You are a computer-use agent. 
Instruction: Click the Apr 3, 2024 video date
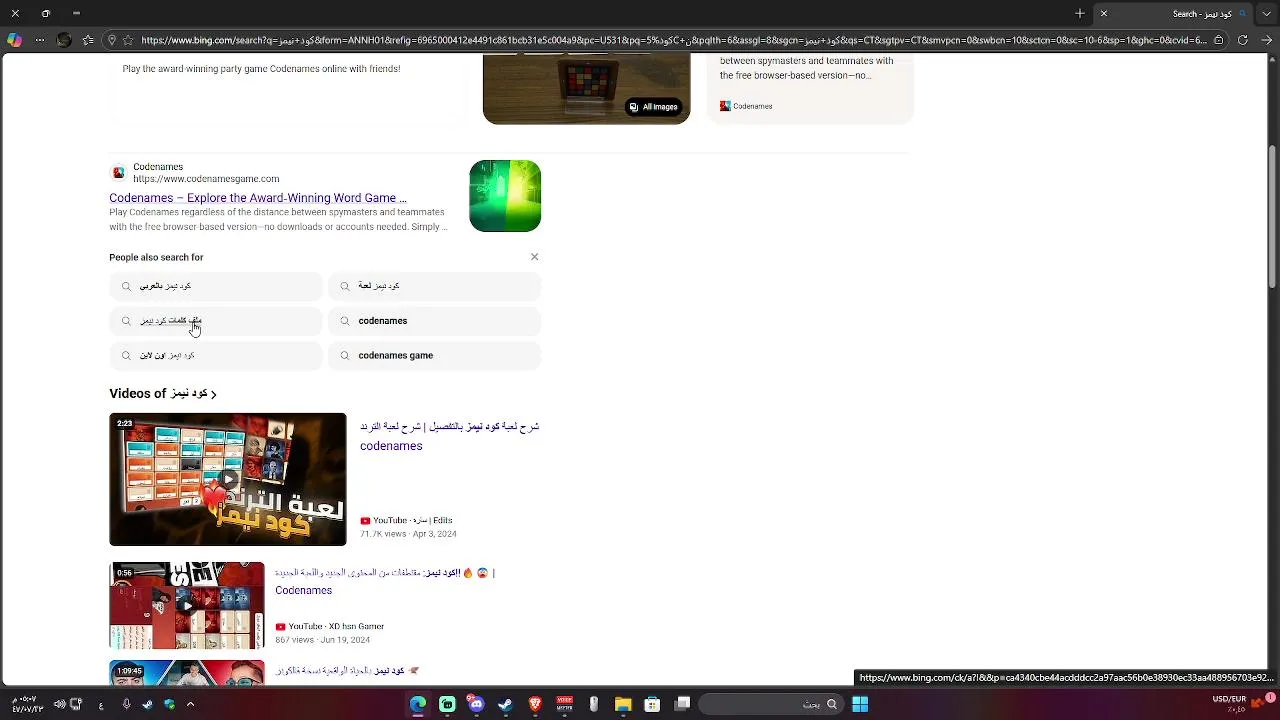[435, 534]
